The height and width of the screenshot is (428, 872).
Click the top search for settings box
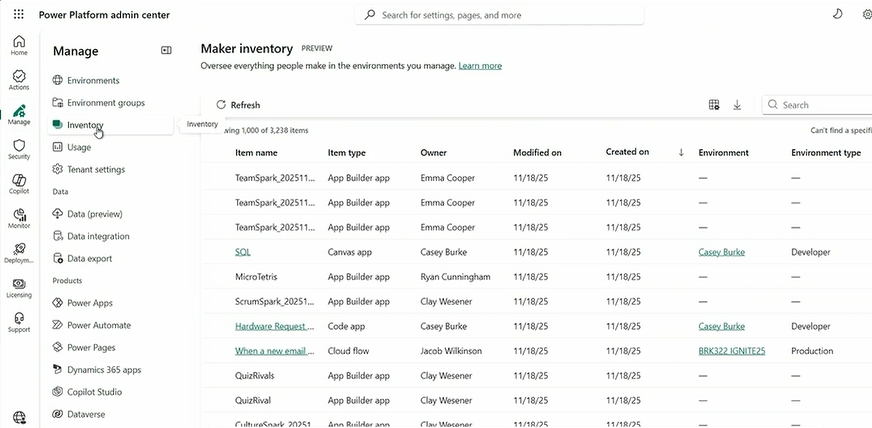(499, 15)
